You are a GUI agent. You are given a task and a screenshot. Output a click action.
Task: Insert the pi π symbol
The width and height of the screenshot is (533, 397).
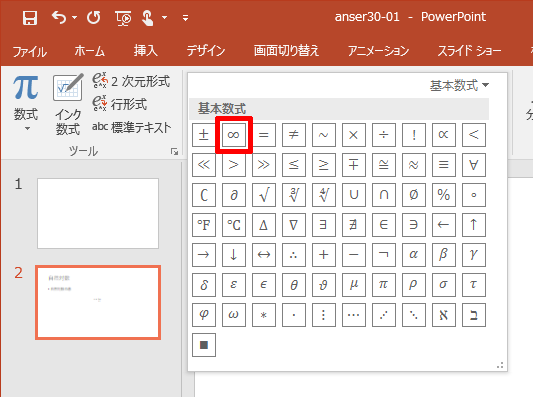tap(383, 285)
